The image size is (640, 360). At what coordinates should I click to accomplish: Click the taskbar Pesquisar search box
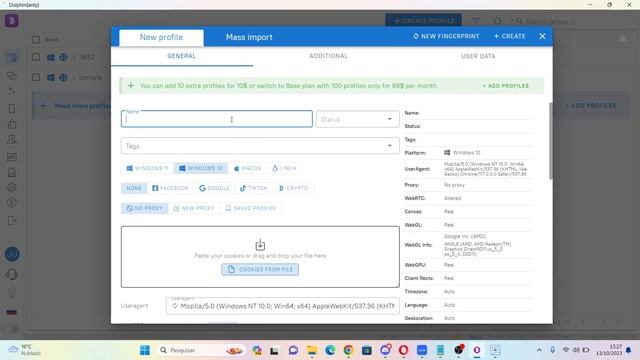point(202,350)
